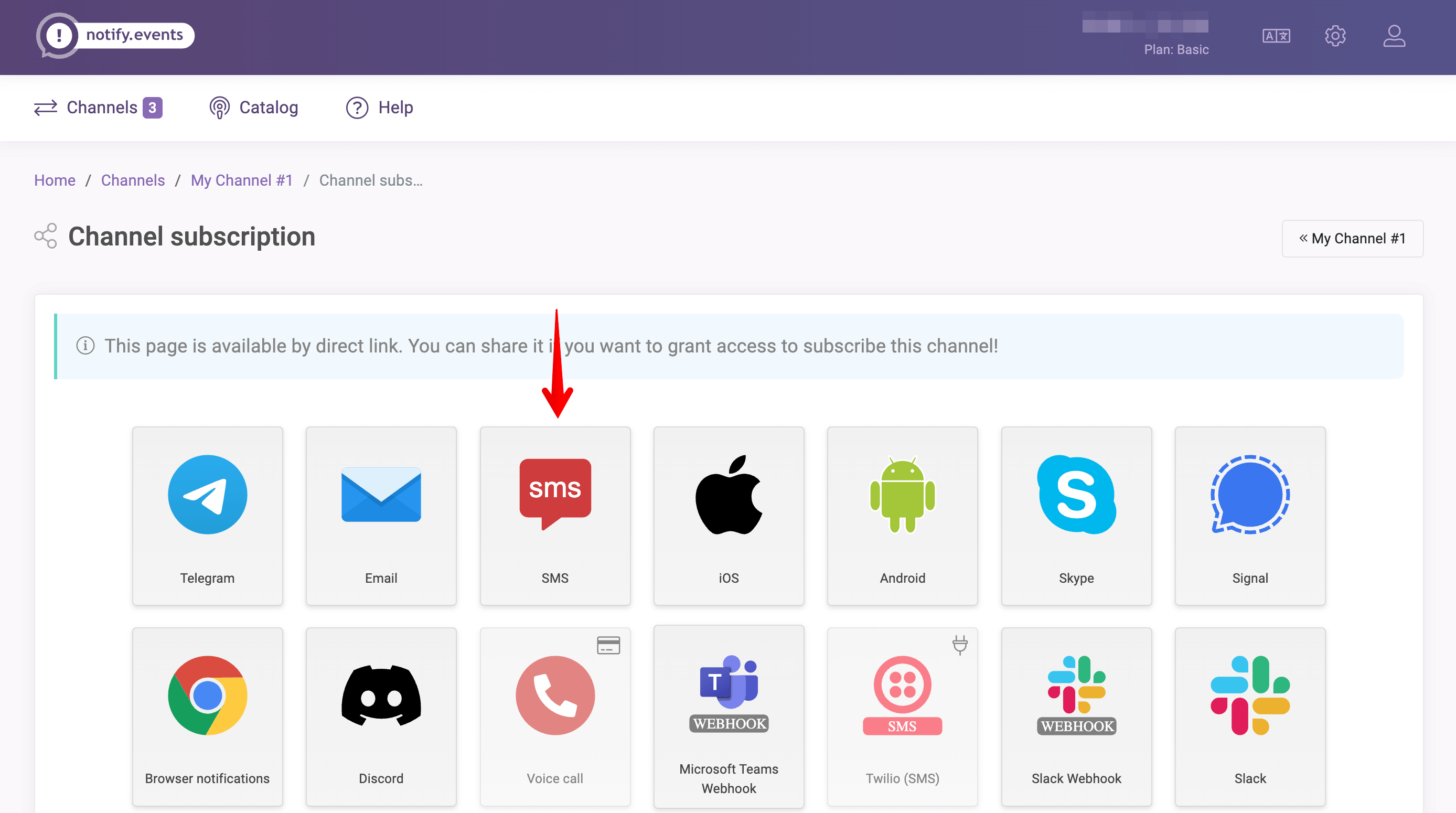Pick the Microsoft Teams Webhook tile
The image size is (1456, 813).
tap(728, 716)
